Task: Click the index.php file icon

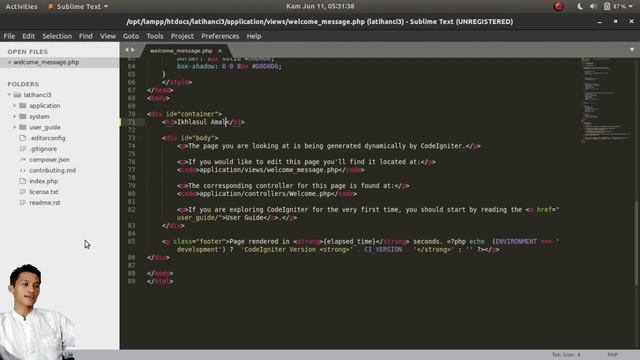Action: click(23, 181)
